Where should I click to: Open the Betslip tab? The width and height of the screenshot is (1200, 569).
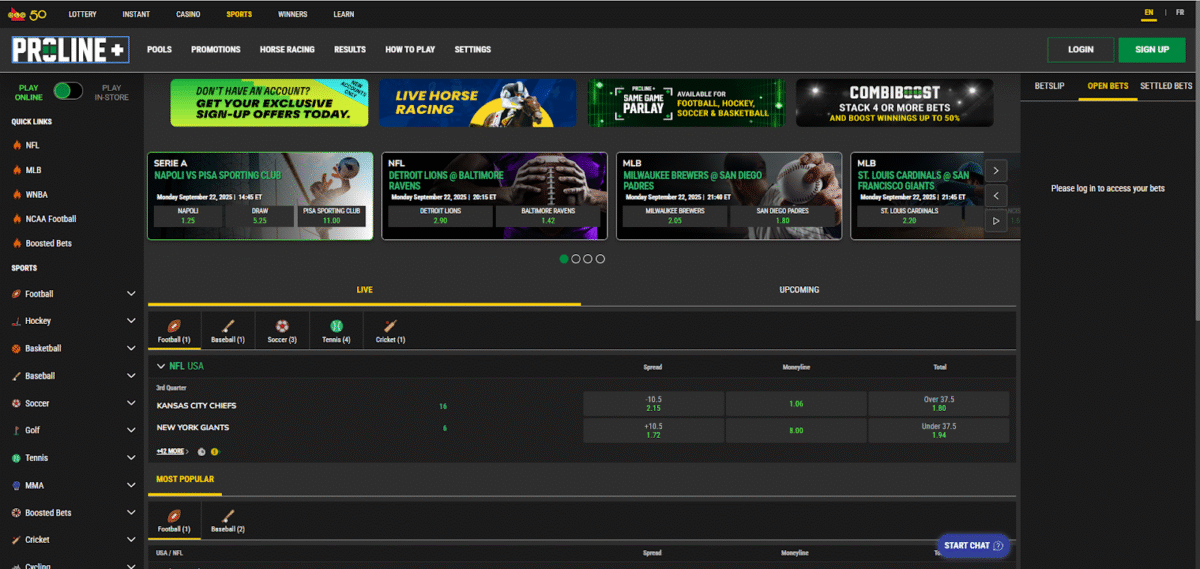pos(1049,86)
